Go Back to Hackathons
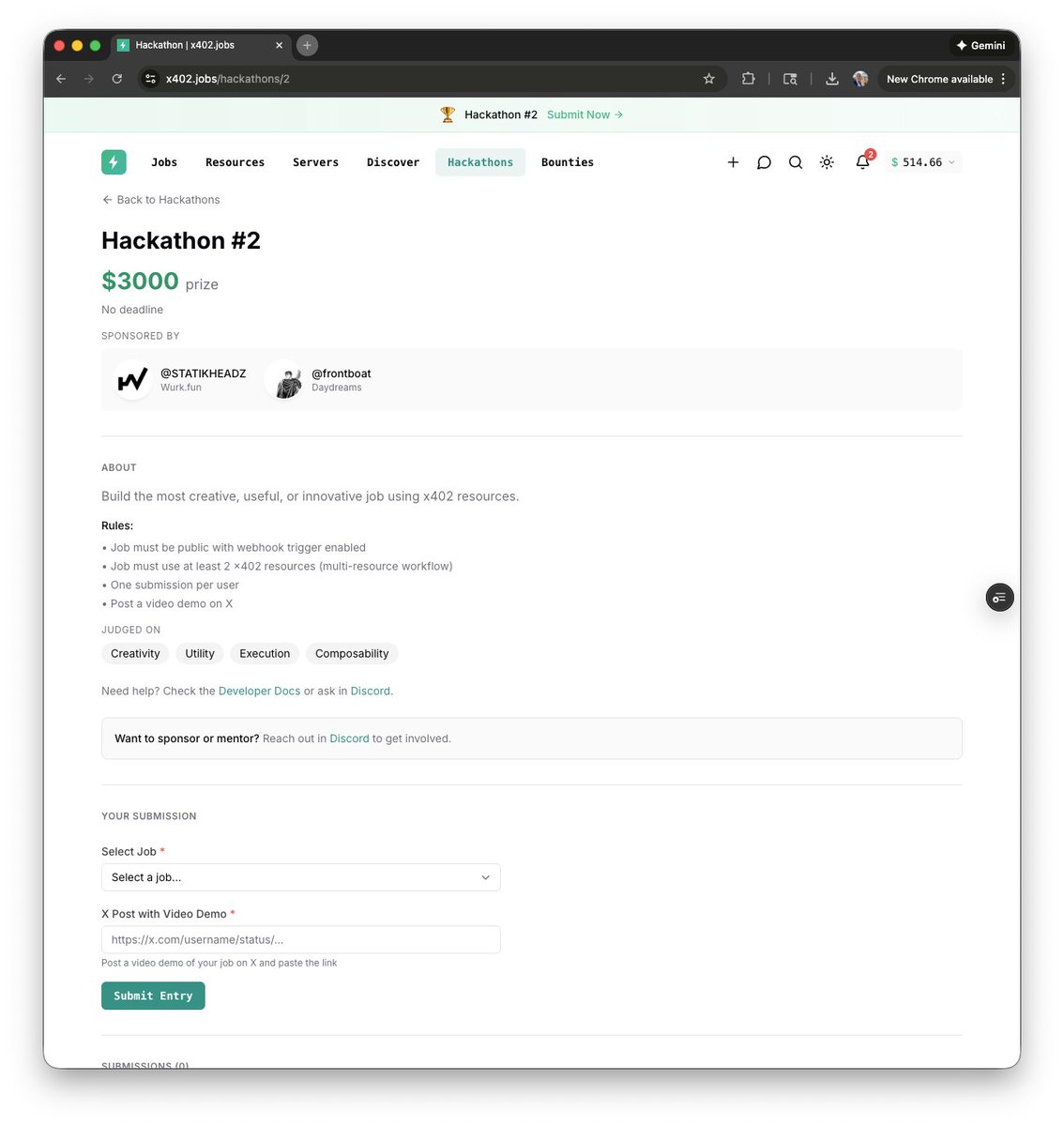Screen dimensions: 1064x1126 (160, 200)
